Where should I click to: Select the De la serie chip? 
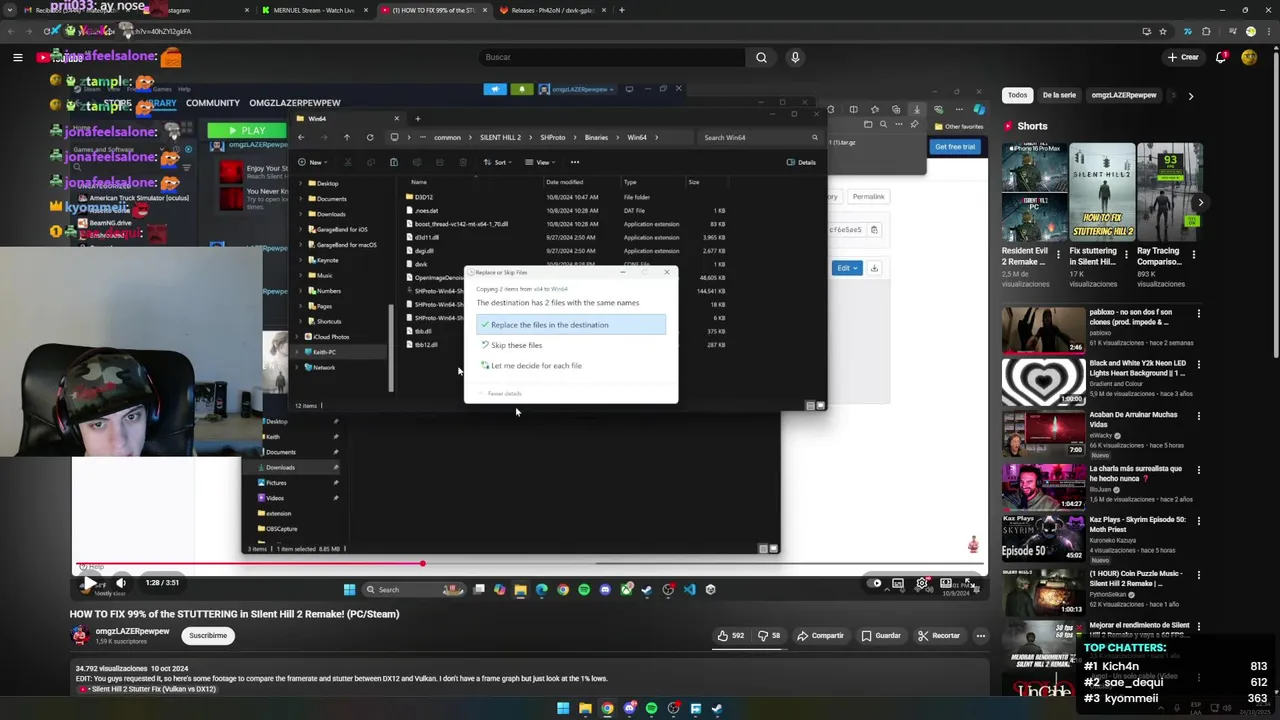(1059, 95)
